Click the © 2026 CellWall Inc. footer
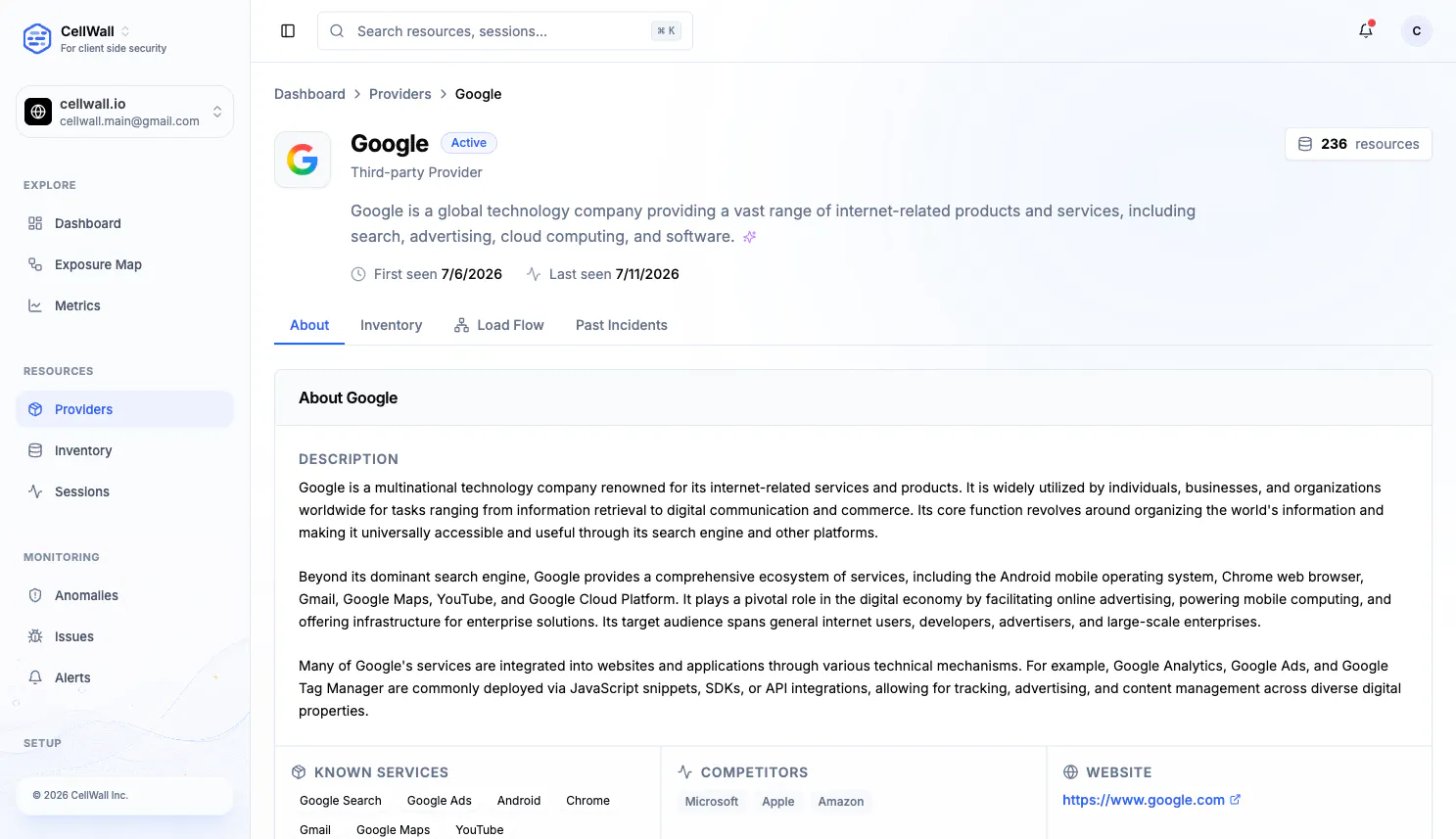The width and height of the screenshot is (1456, 839). [x=80, y=795]
